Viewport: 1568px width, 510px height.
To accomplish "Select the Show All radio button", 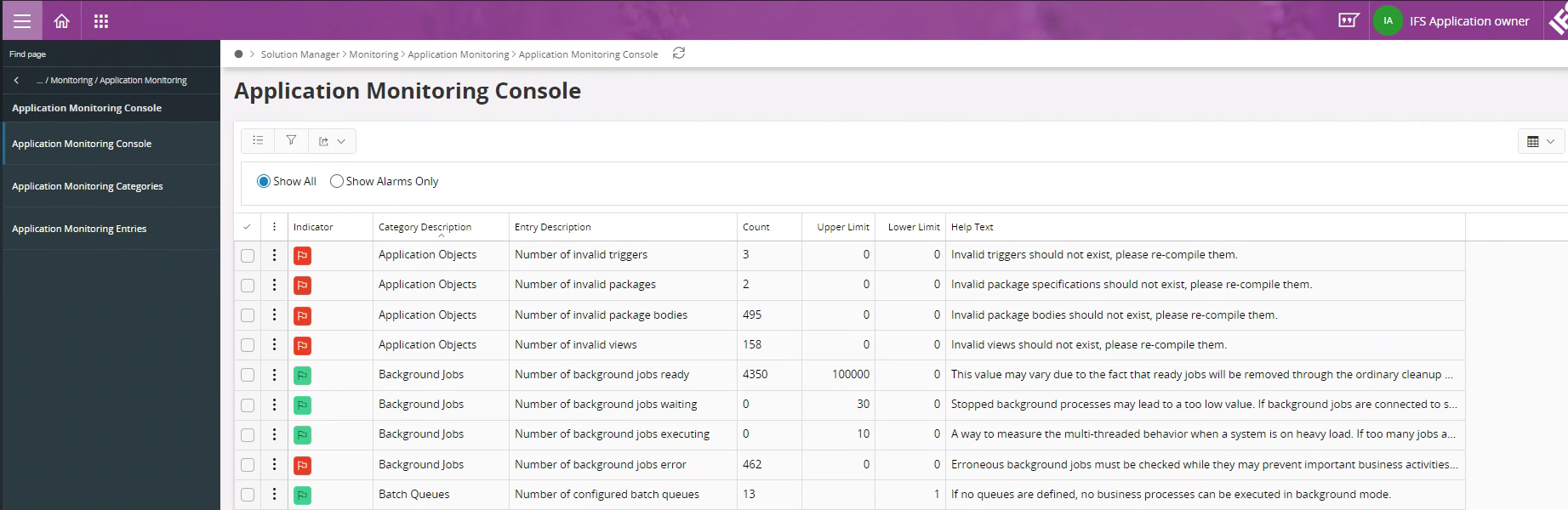I will [264, 181].
